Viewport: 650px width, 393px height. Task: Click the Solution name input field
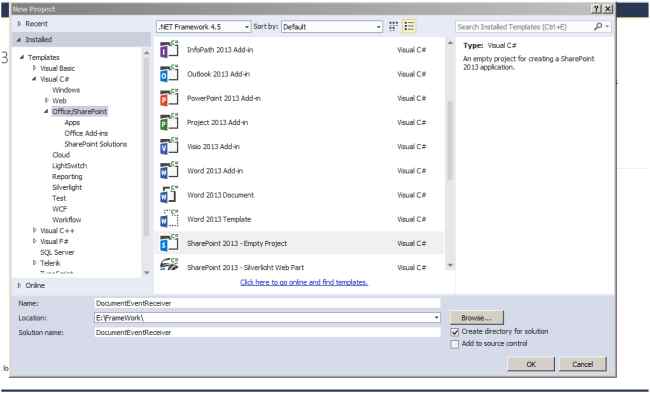[267, 332]
